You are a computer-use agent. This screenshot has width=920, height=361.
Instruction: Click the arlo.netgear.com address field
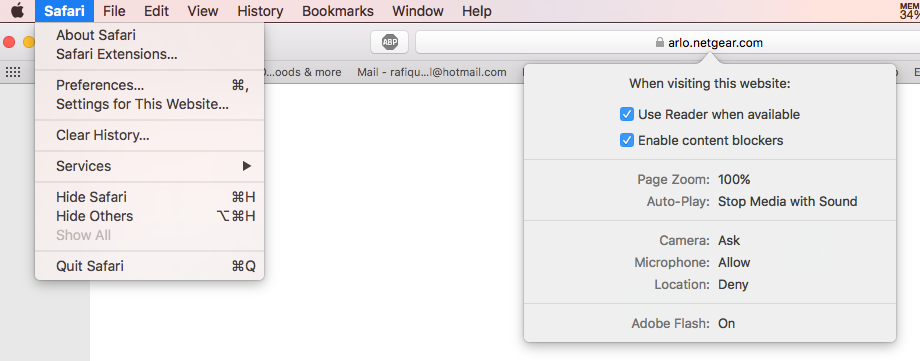(668, 43)
